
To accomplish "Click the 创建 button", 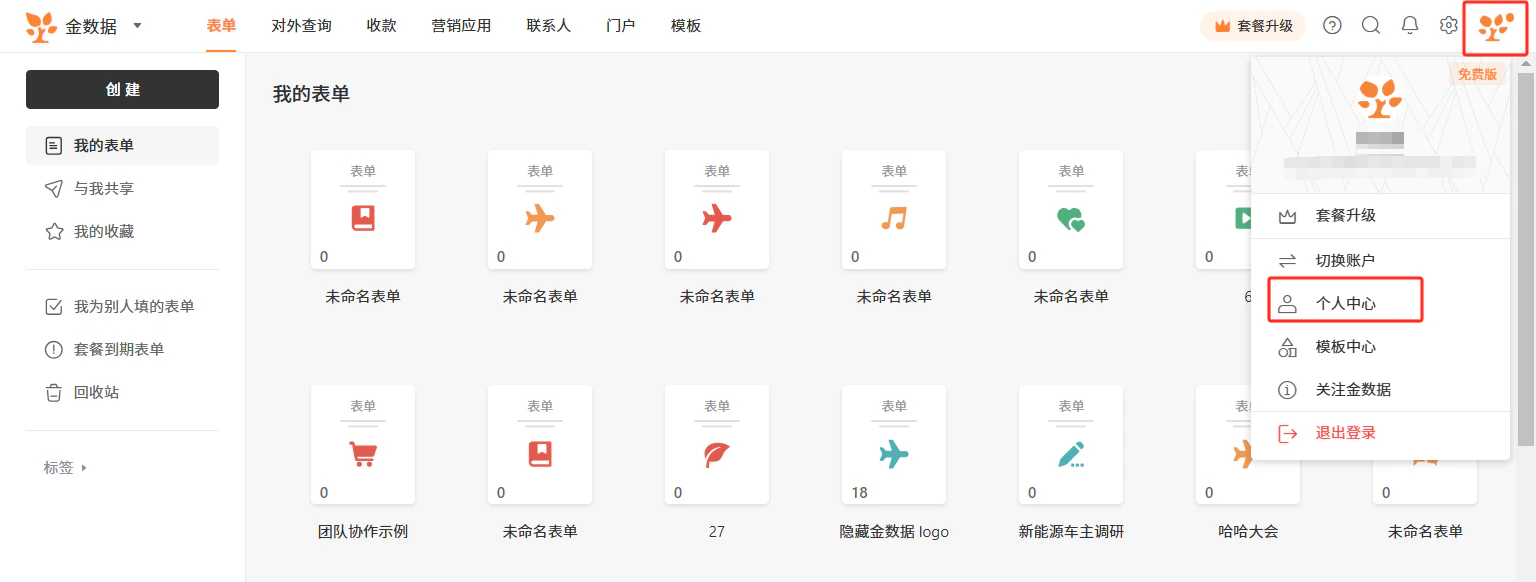I will click(x=122, y=89).
